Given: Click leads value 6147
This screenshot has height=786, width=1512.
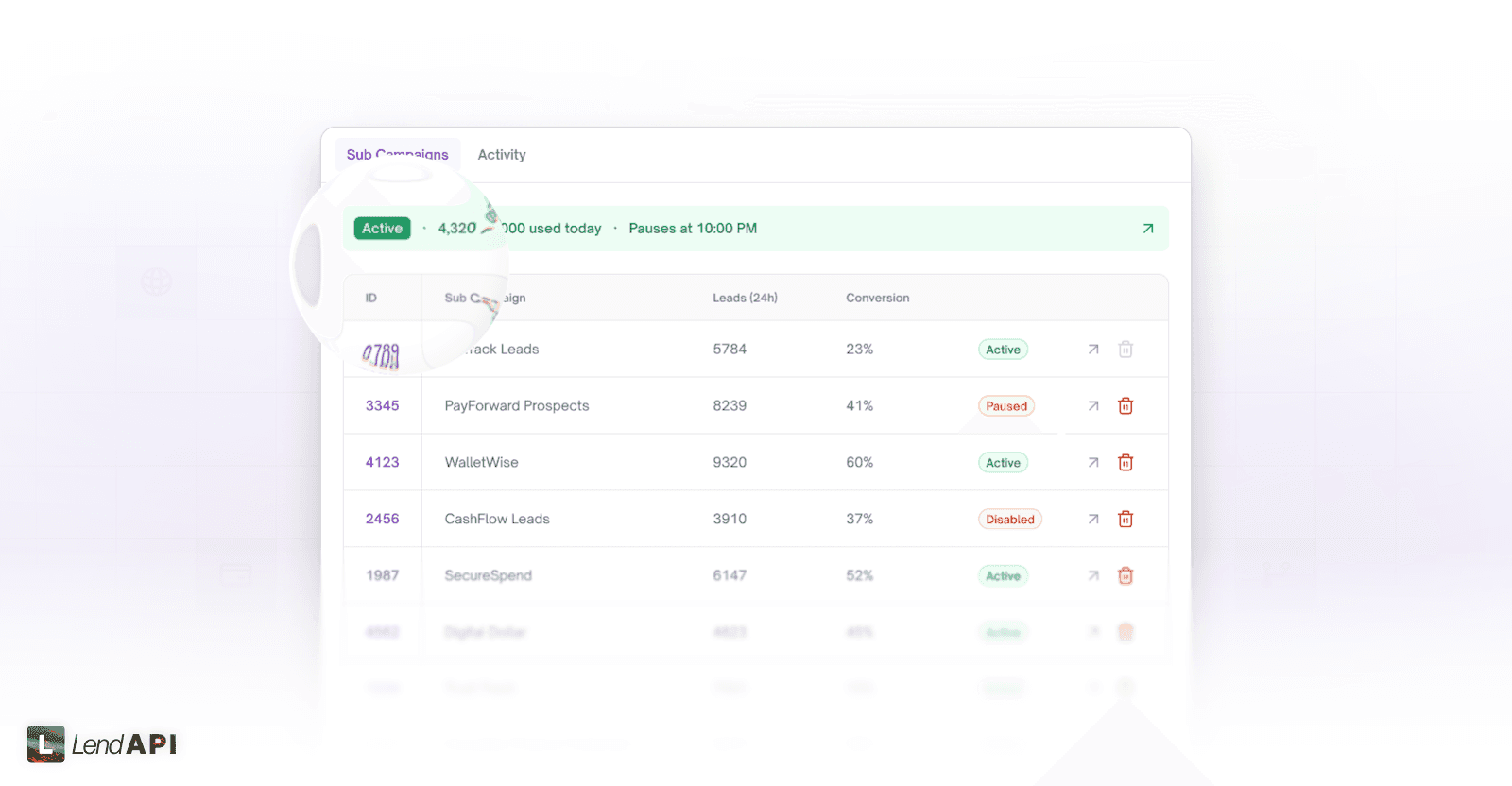Looking at the screenshot, I should tap(730, 576).
